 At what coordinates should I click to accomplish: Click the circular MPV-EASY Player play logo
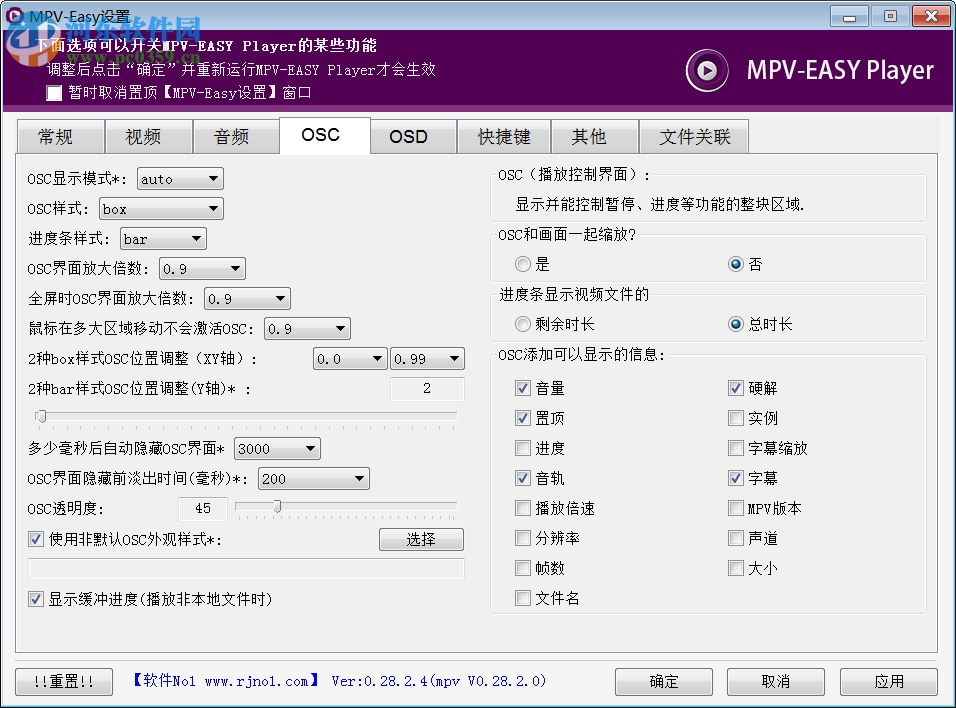pos(707,71)
